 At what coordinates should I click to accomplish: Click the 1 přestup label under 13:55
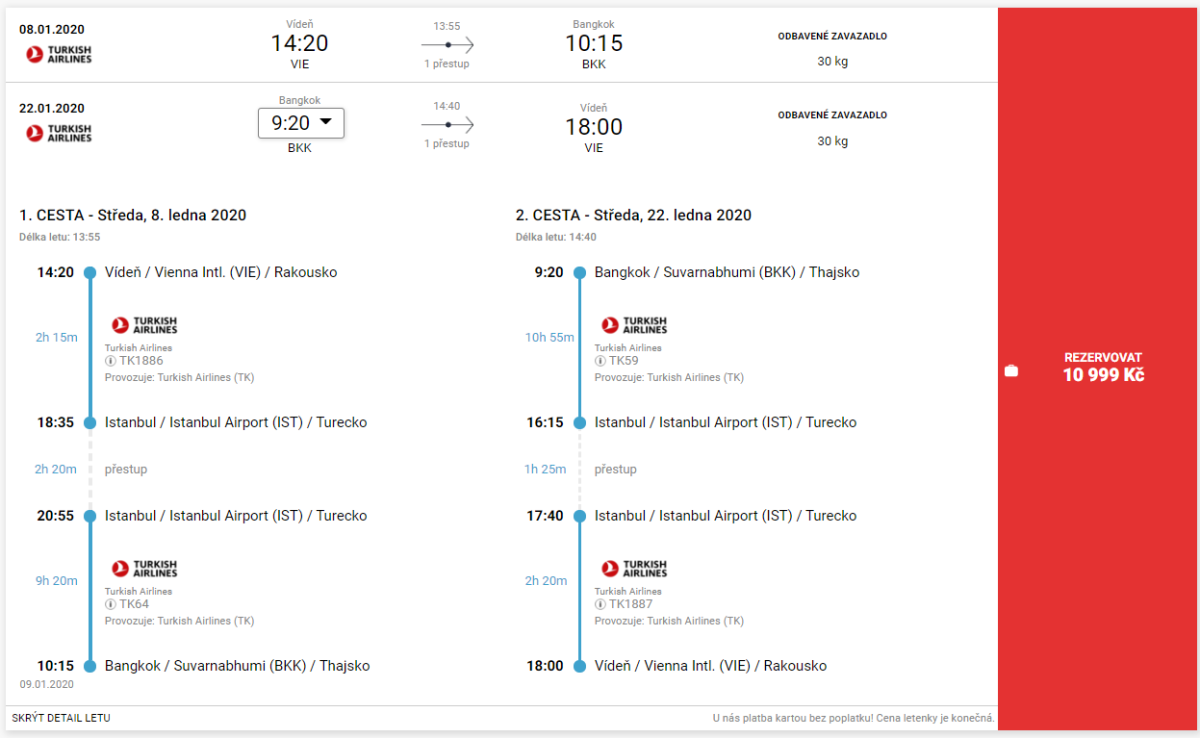pos(446,64)
